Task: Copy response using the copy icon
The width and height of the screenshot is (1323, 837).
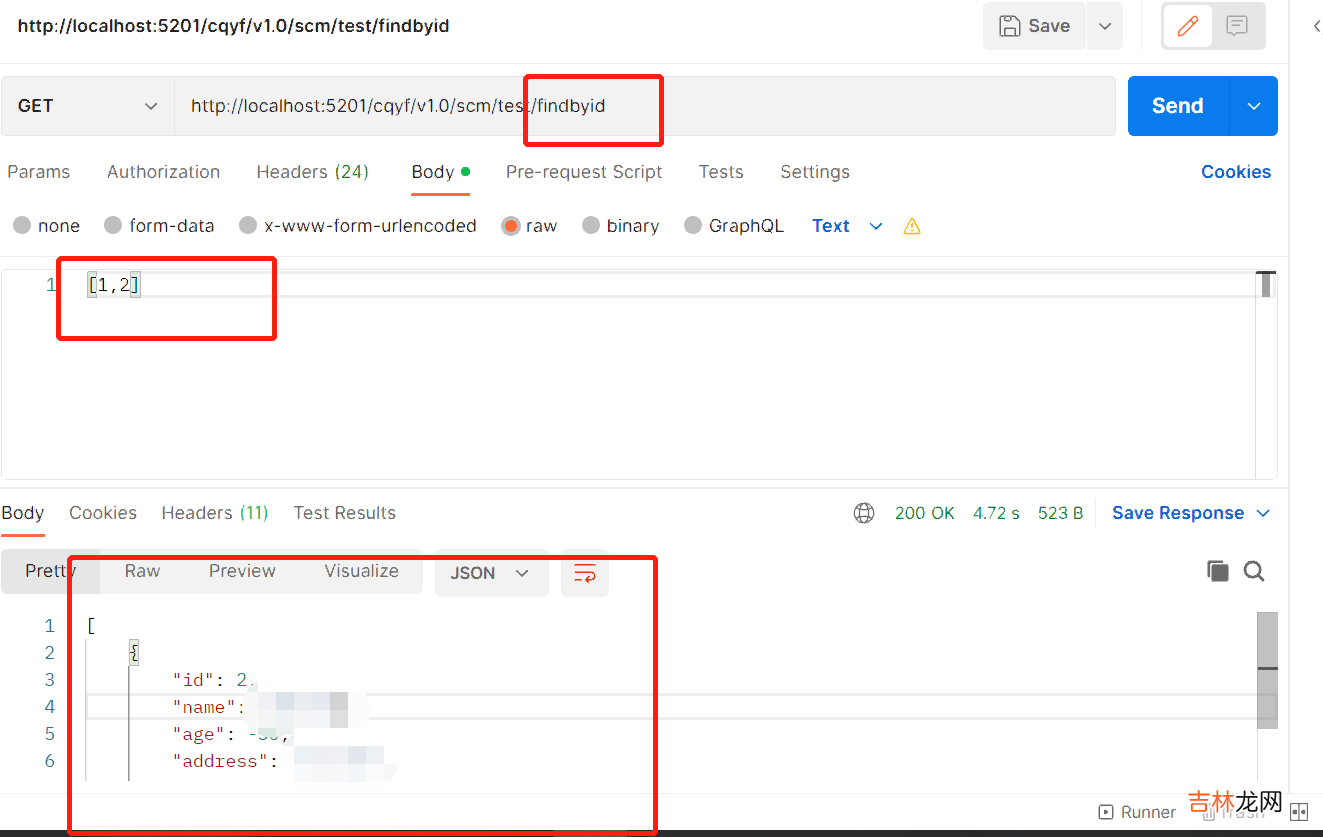Action: (1217, 571)
